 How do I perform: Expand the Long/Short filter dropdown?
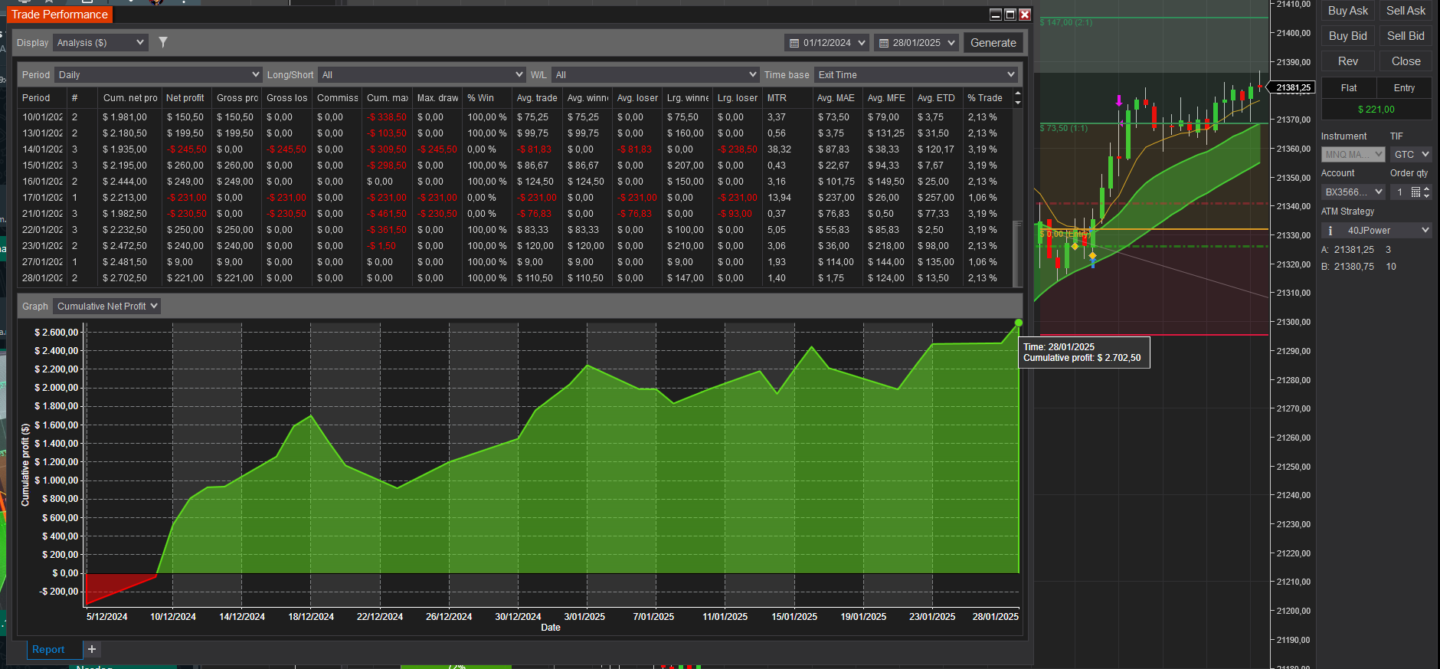[x=421, y=74]
